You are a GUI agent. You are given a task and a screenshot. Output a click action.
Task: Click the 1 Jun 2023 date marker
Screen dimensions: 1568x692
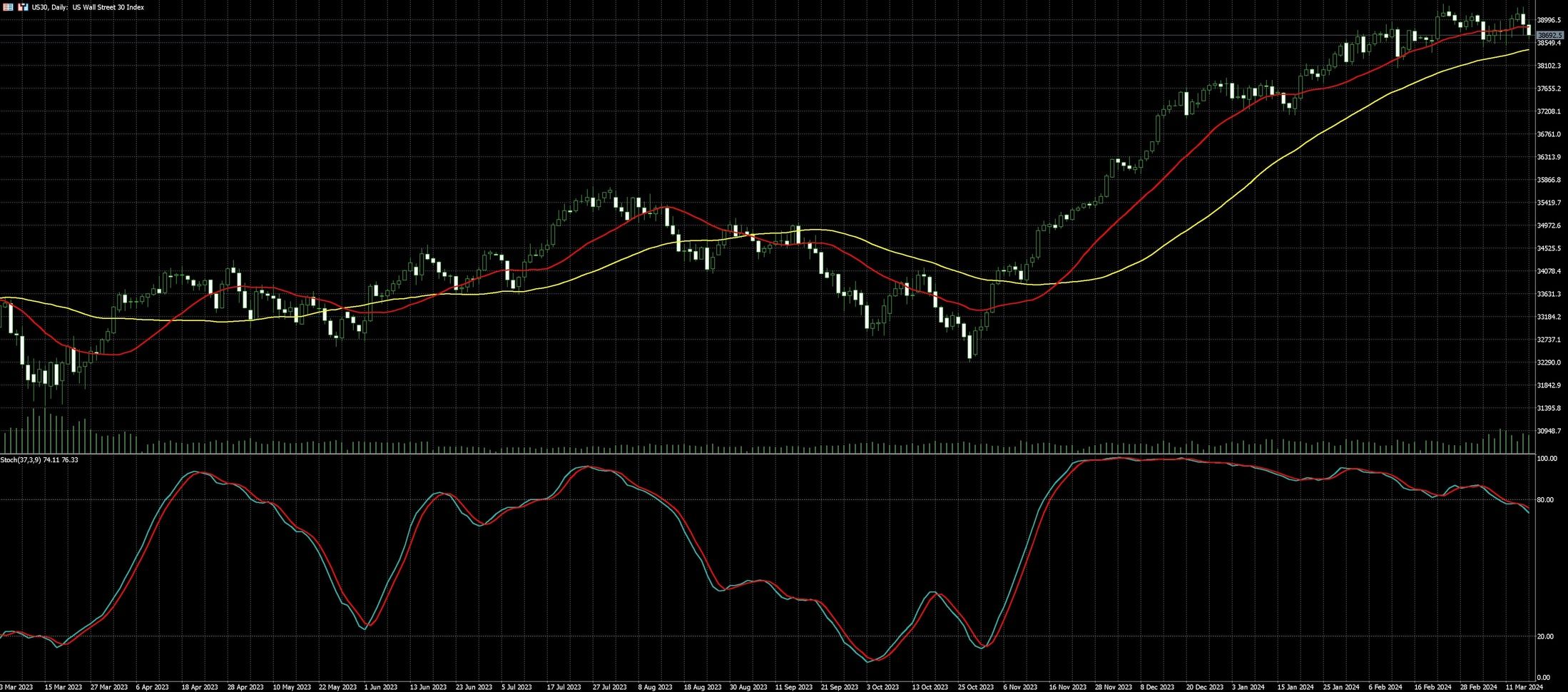click(x=380, y=687)
